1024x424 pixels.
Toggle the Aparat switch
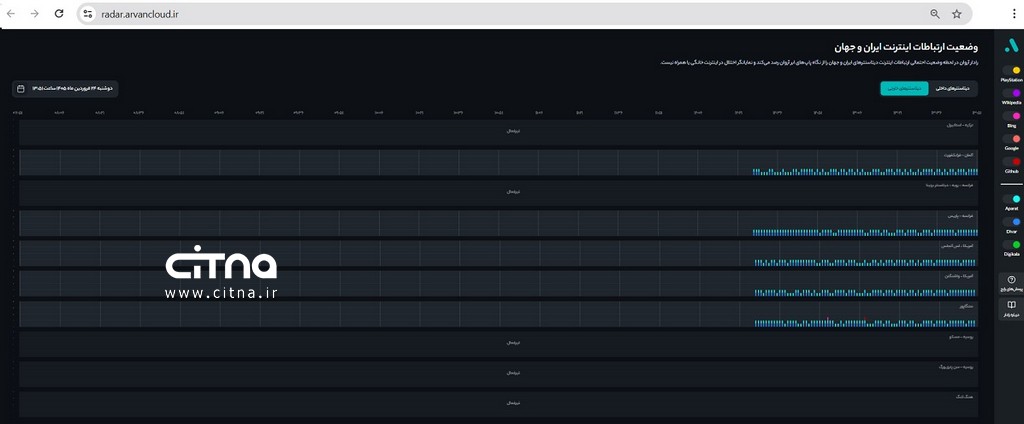point(1012,199)
